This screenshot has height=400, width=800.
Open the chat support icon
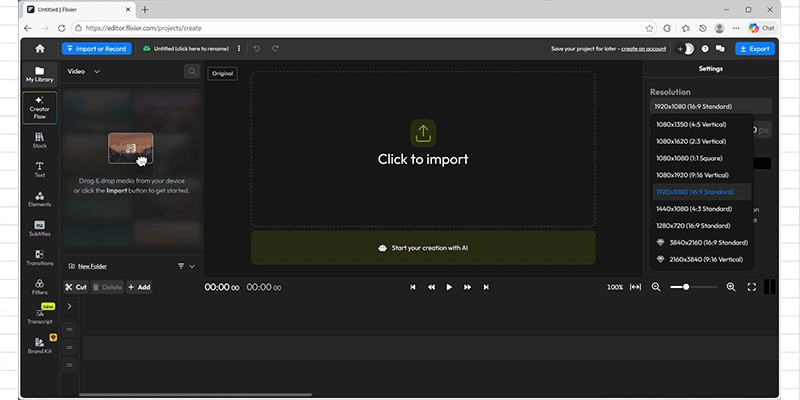[720, 48]
